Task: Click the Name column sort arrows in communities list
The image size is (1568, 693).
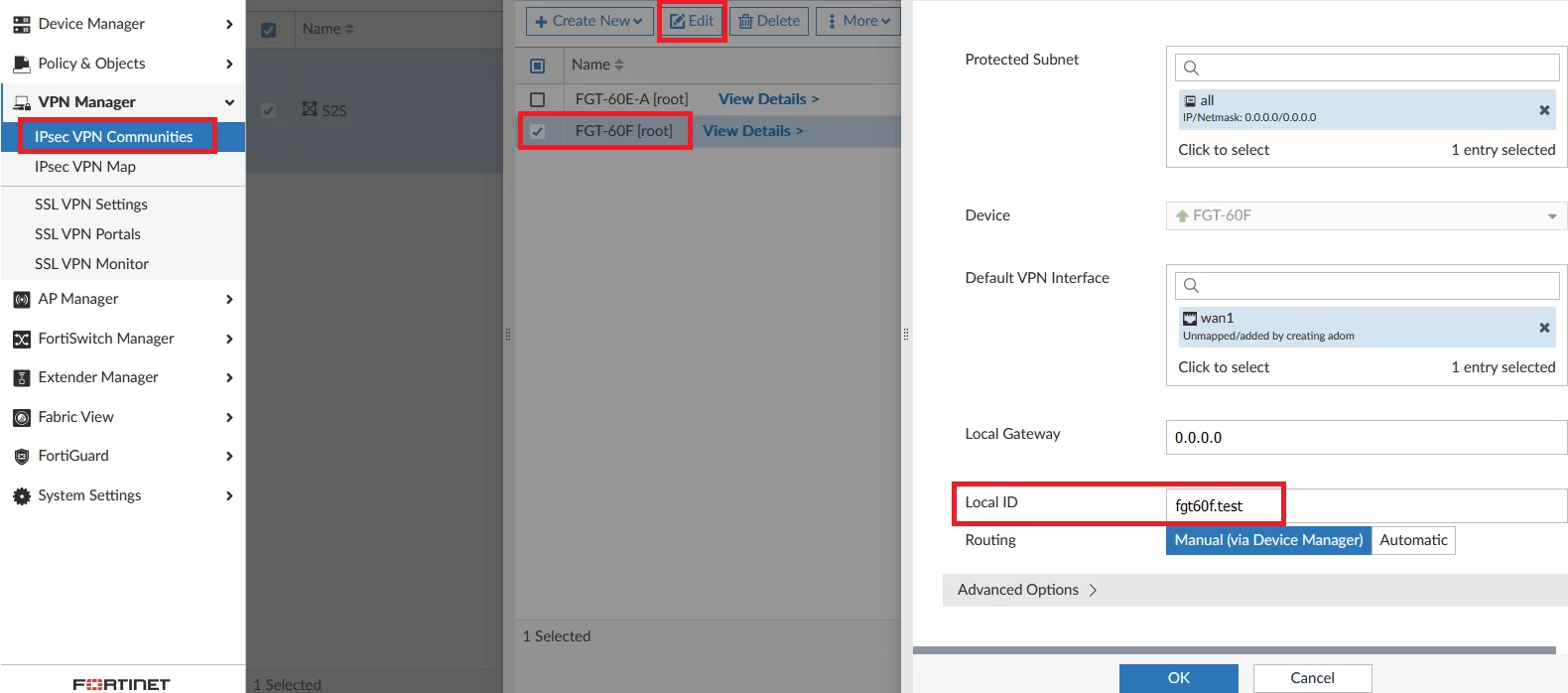Action: 348,30
